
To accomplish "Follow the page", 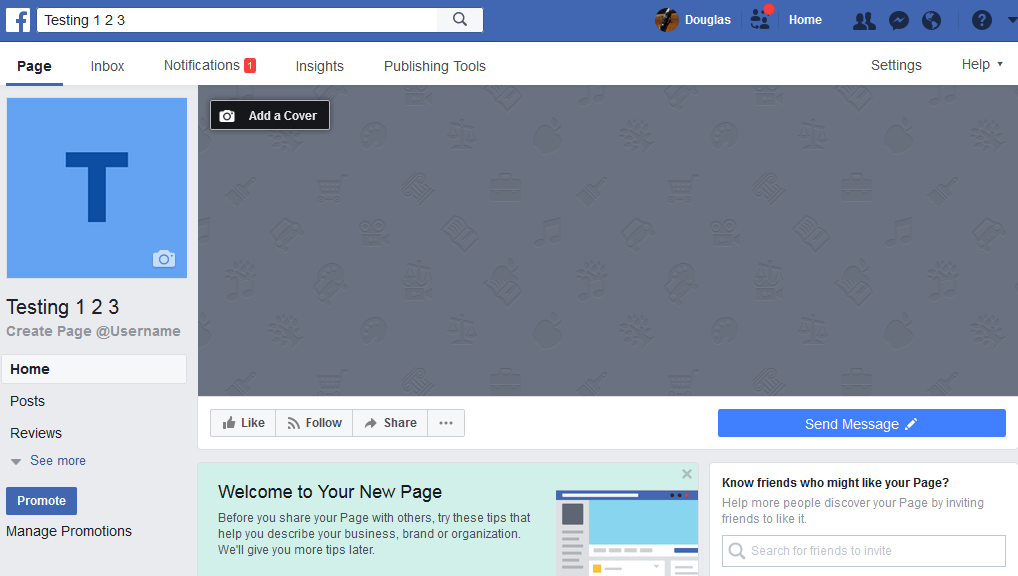I will pos(314,423).
